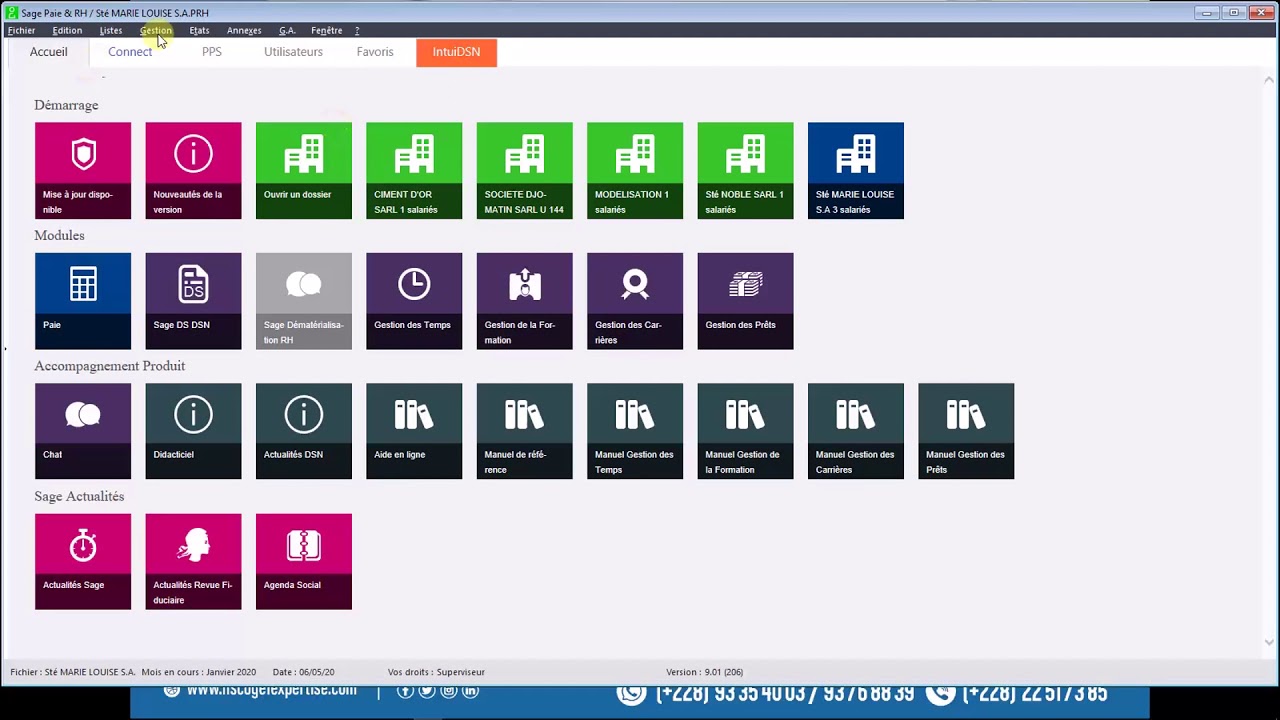The width and height of the screenshot is (1280, 720).
Task: Open Nouveautés de la version tile
Action: click(193, 170)
